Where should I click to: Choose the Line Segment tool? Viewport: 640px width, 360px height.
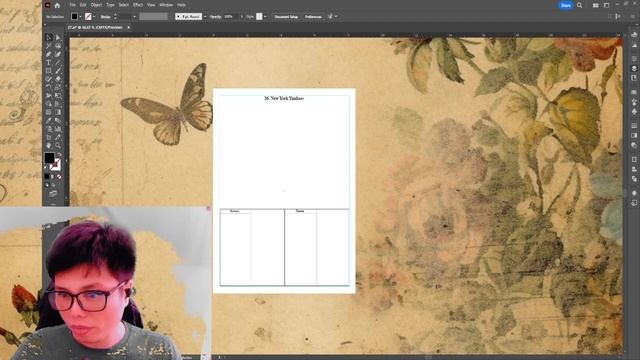58,62
